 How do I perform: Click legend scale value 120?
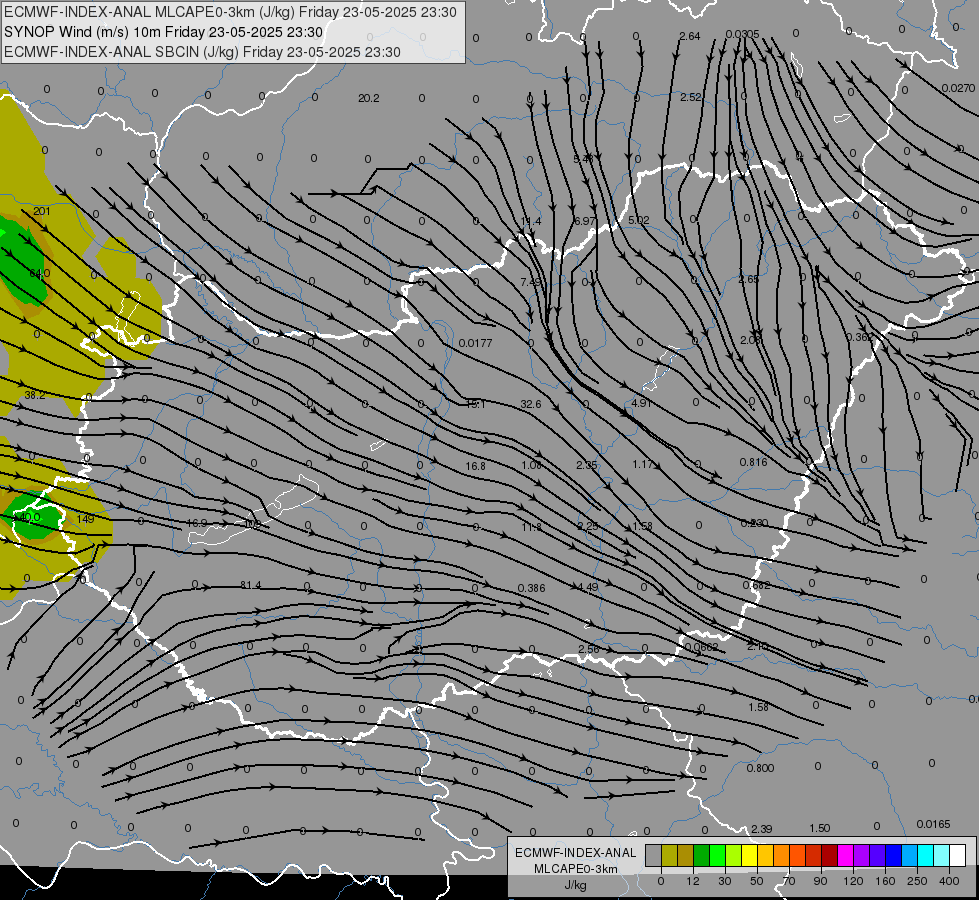(853, 881)
